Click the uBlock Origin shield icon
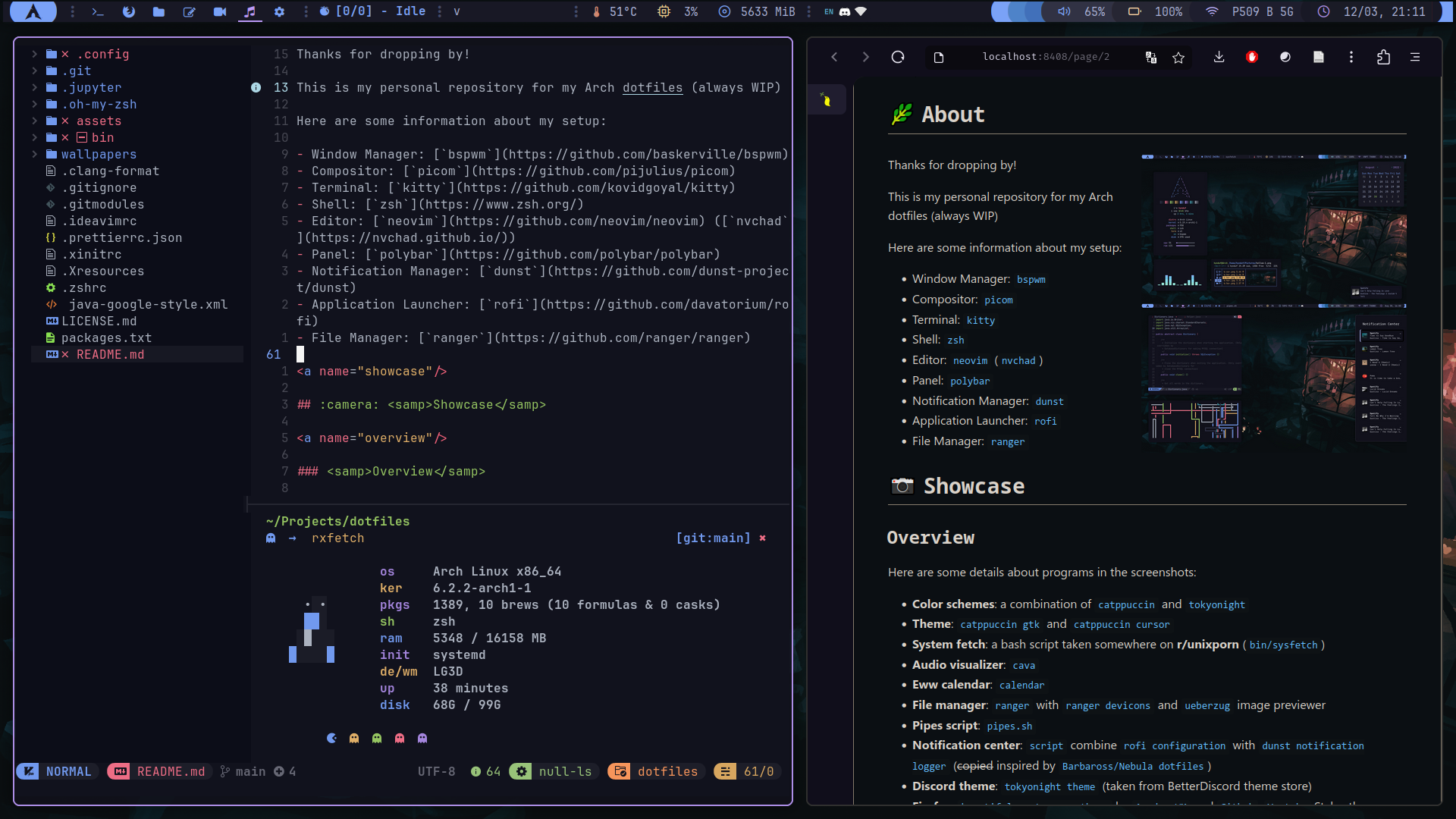Screen dimensions: 1456x819 tap(1252, 57)
